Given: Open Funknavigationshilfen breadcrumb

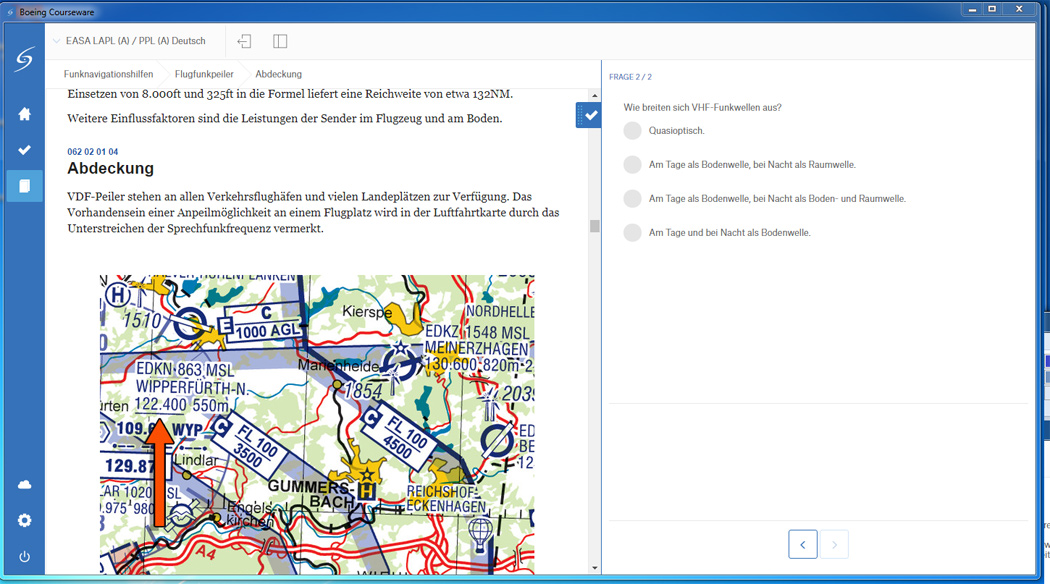Looking at the screenshot, I should 108,74.
